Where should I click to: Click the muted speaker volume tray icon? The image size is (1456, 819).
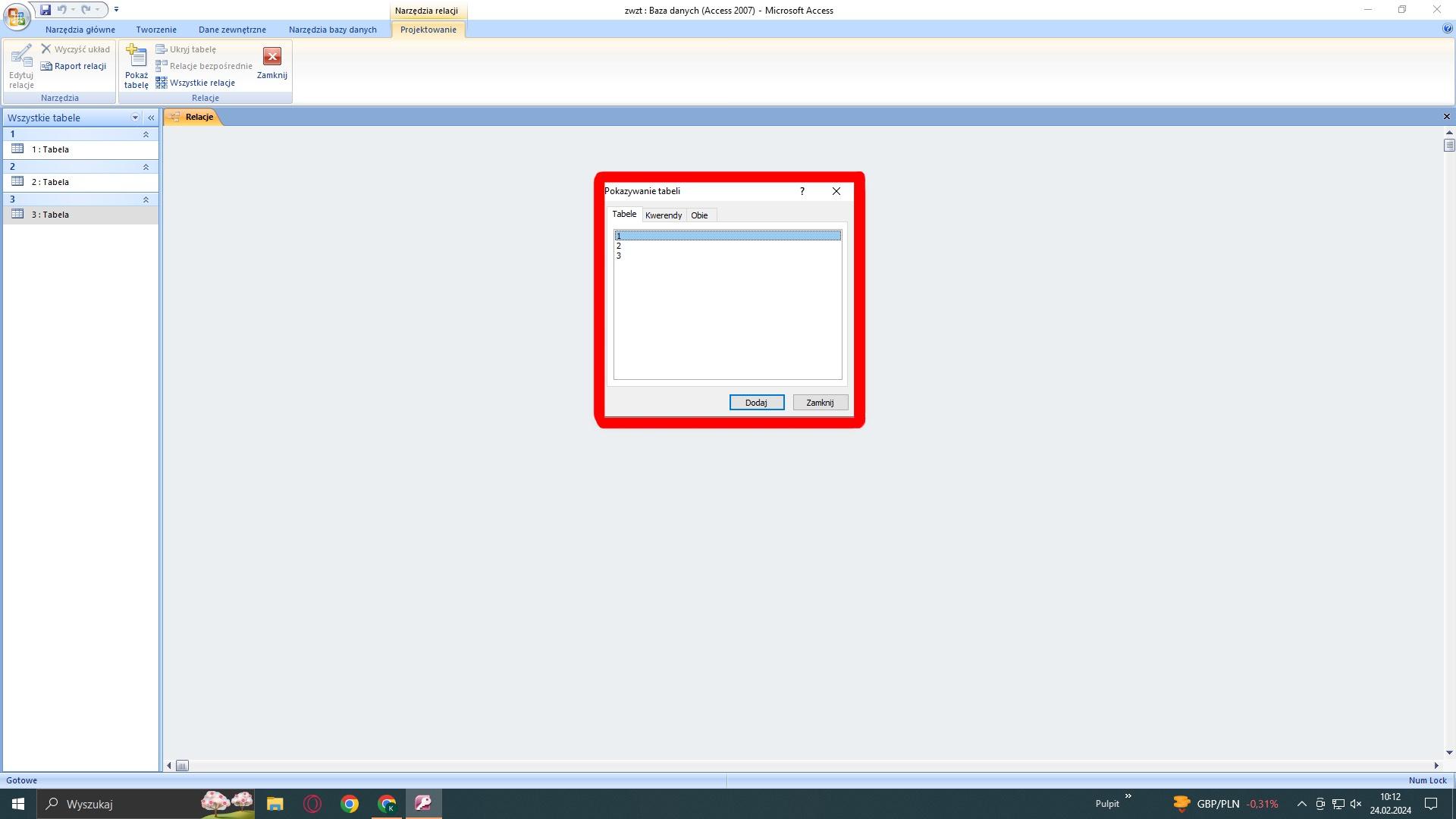1356,804
